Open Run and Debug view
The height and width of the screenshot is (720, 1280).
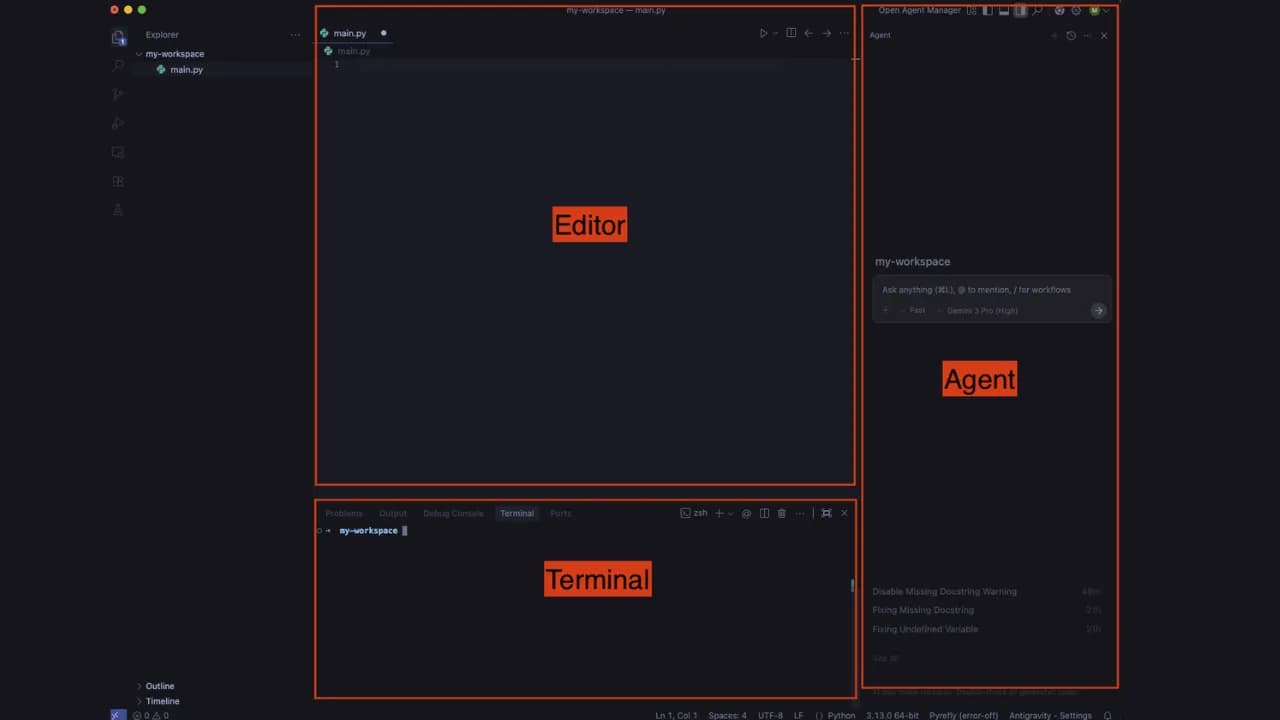point(118,123)
